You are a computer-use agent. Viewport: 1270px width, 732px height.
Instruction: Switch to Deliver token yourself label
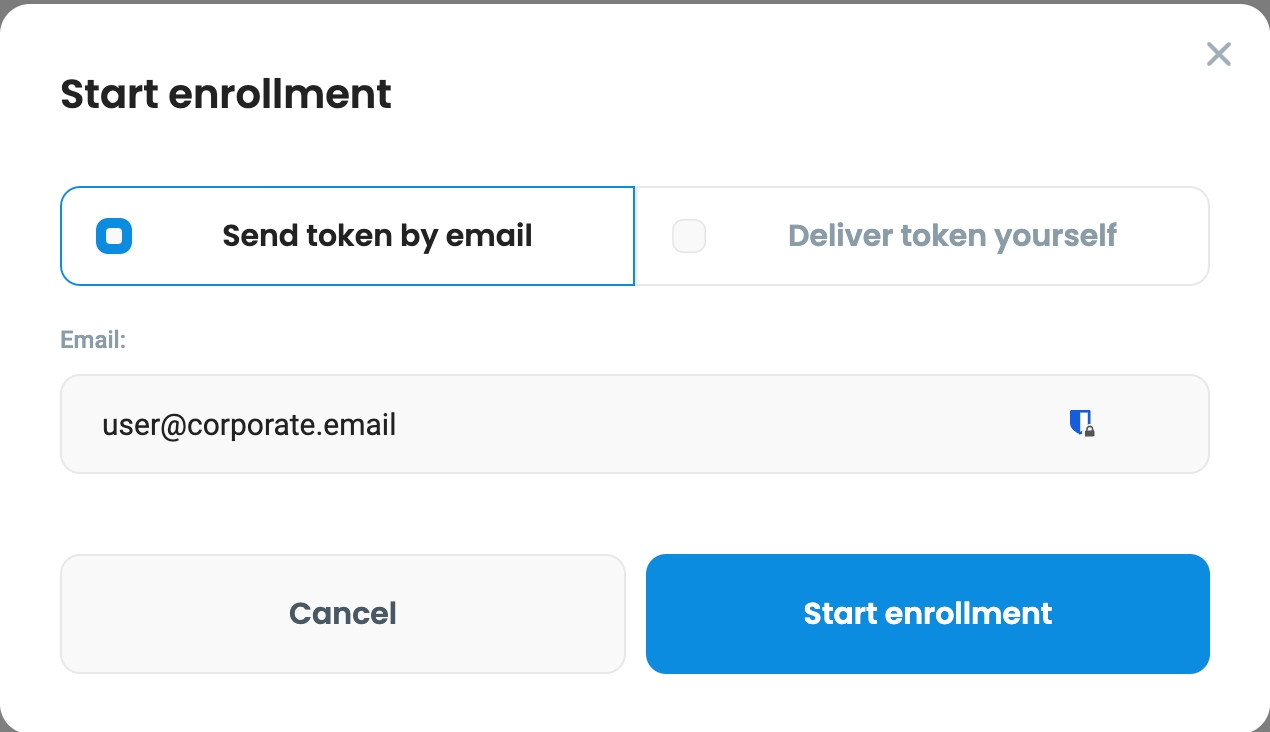point(952,236)
